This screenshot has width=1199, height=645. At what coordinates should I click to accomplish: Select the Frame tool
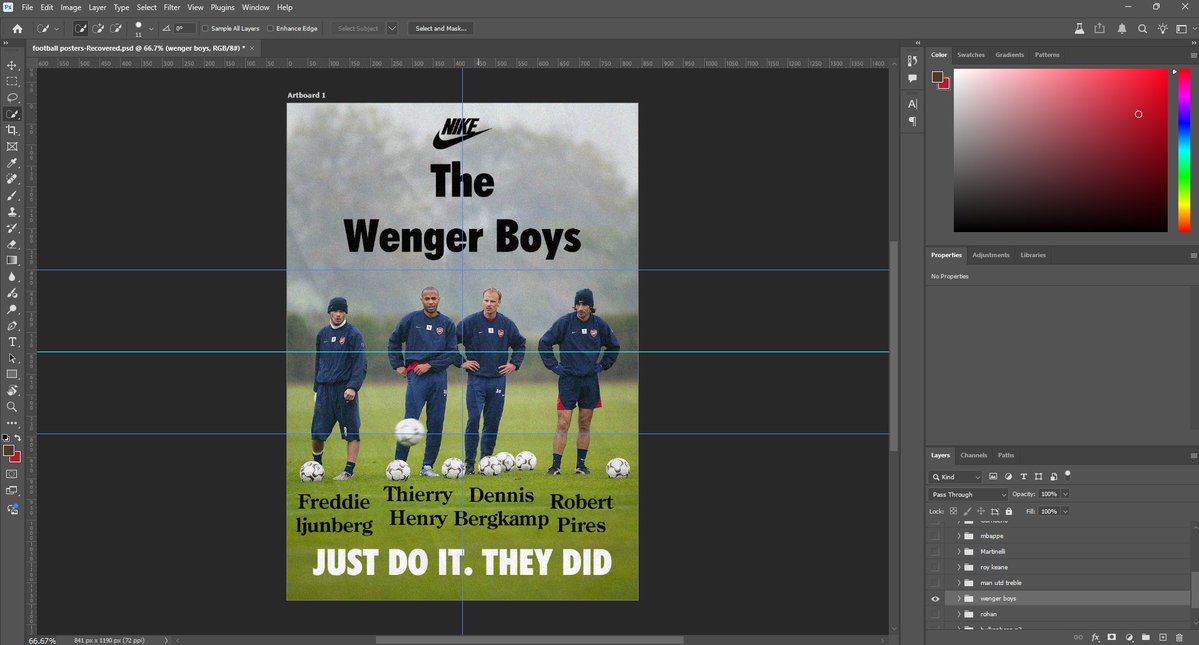pos(11,147)
